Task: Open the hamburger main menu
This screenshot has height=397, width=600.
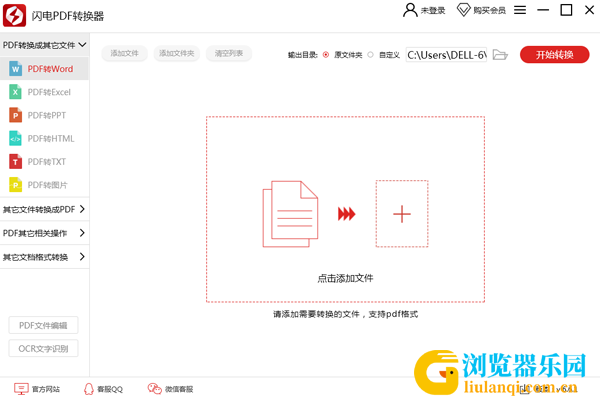Action: (520, 10)
